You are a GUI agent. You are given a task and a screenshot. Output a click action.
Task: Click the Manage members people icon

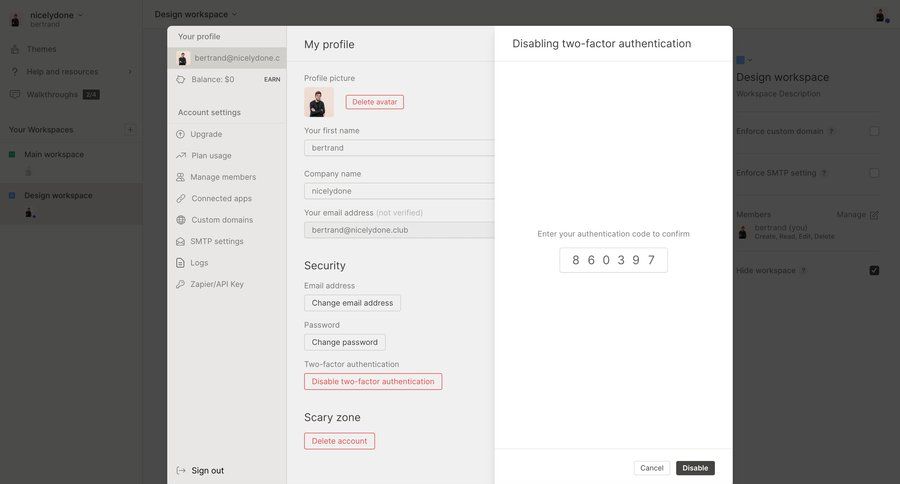(180, 177)
